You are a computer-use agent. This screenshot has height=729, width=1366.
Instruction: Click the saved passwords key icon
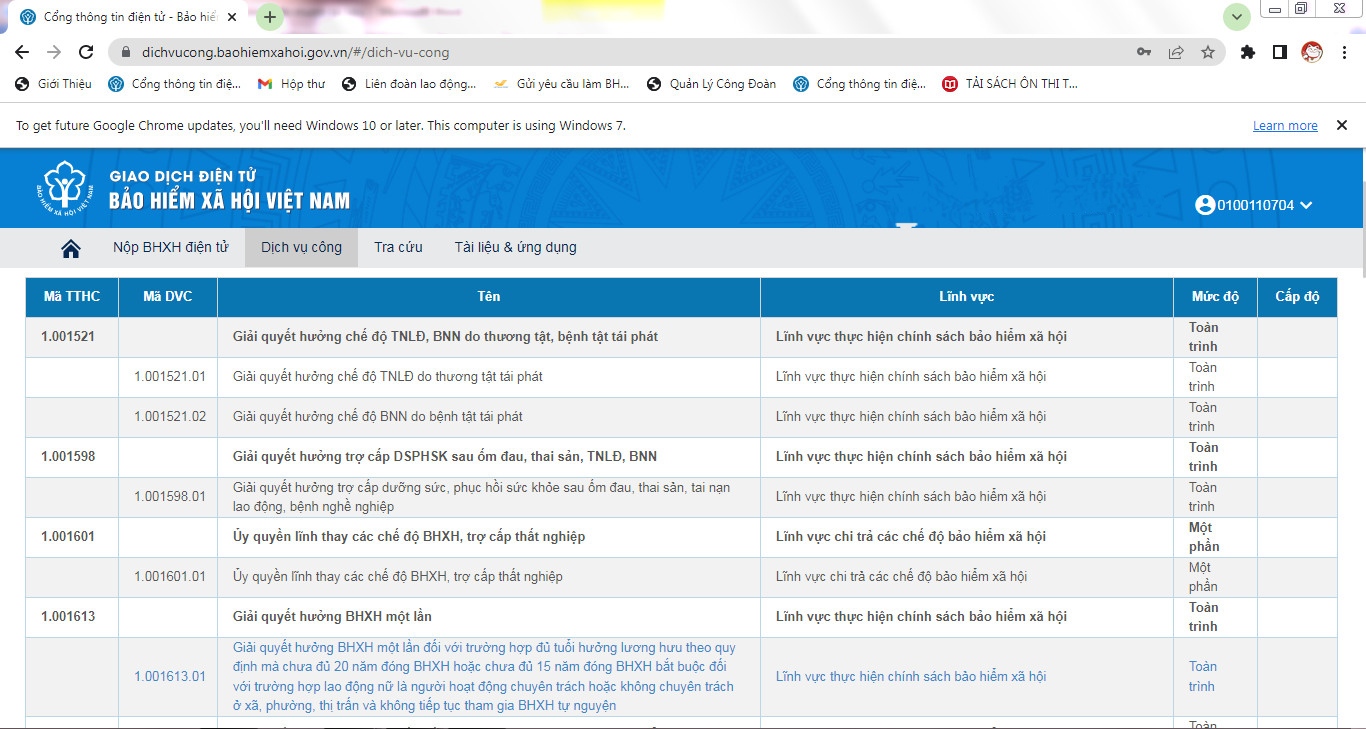point(1144,52)
